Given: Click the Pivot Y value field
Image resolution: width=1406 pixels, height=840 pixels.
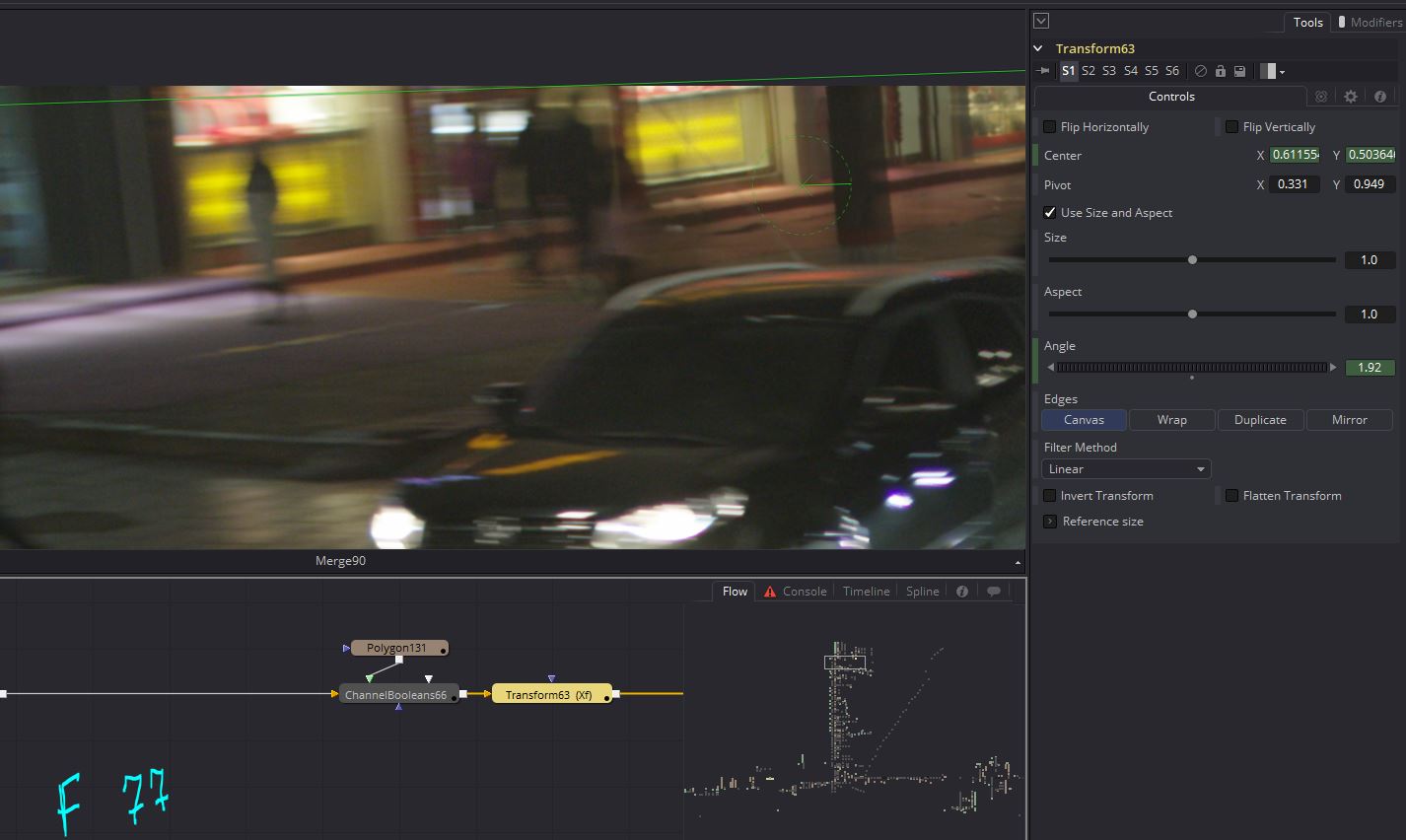Looking at the screenshot, I should (x=1371, y=184).
